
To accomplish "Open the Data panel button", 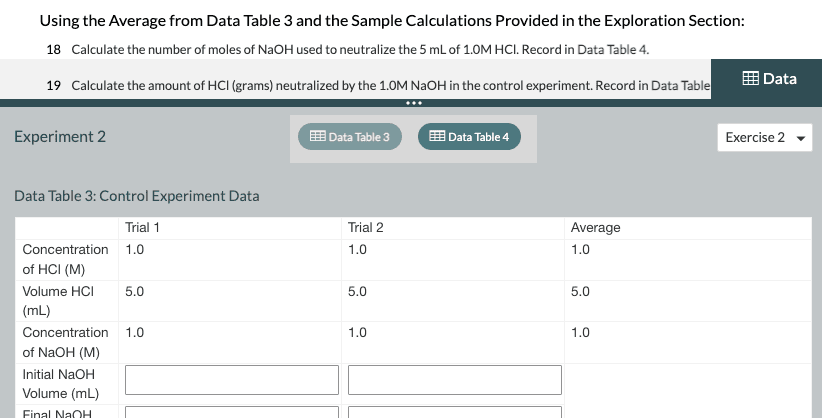I will 766,79.
